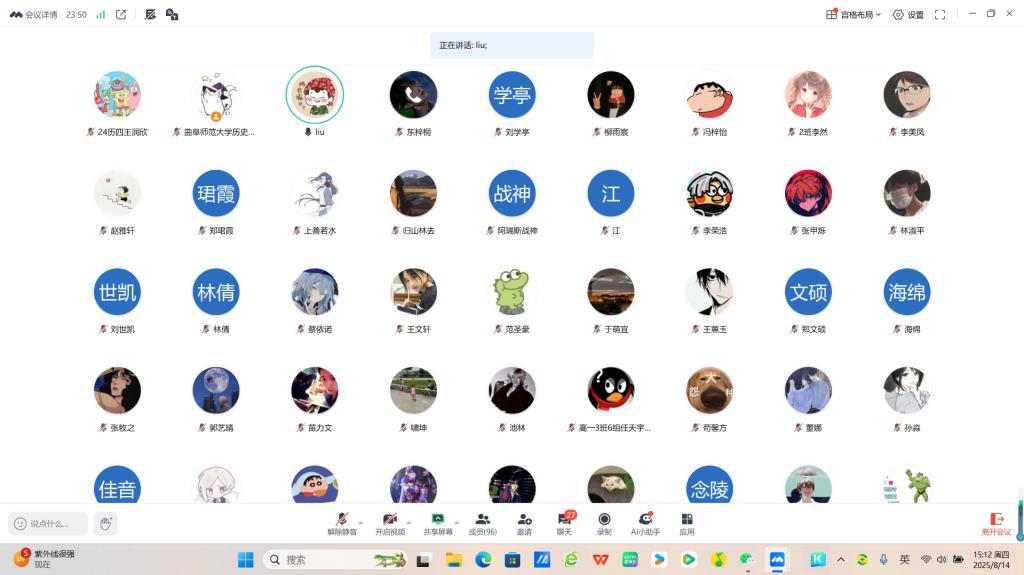Viewport: 1024px width, 575px height.
Task: Open the AI assistant (AI小助手)
Action: tap(645, 523)
